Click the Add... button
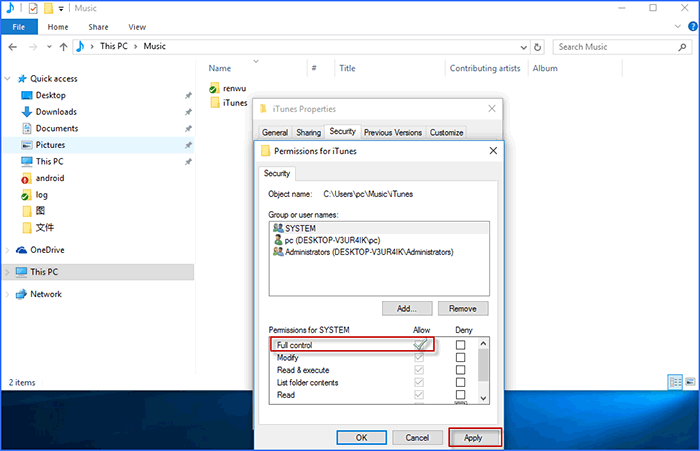The width and height of the screenshot is (700, 451). tap(407, 309)
